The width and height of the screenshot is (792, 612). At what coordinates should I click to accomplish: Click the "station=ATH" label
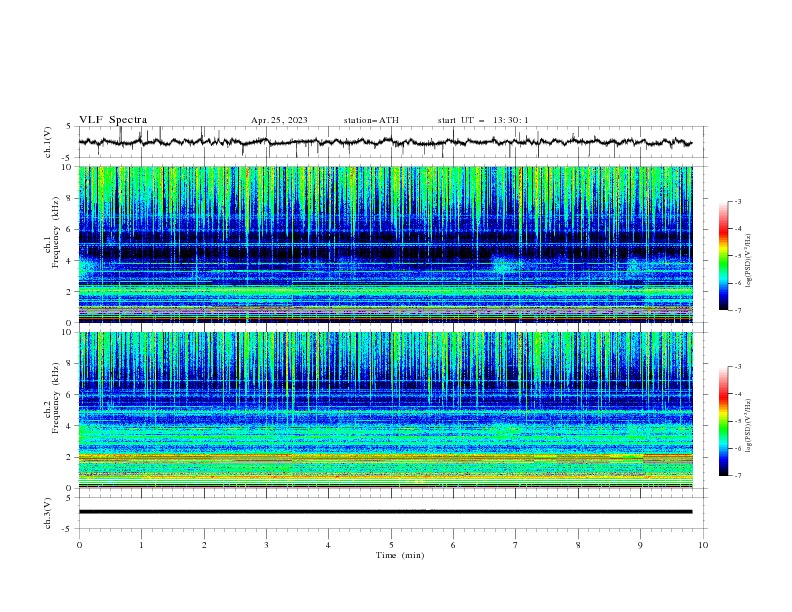(371, 120)
